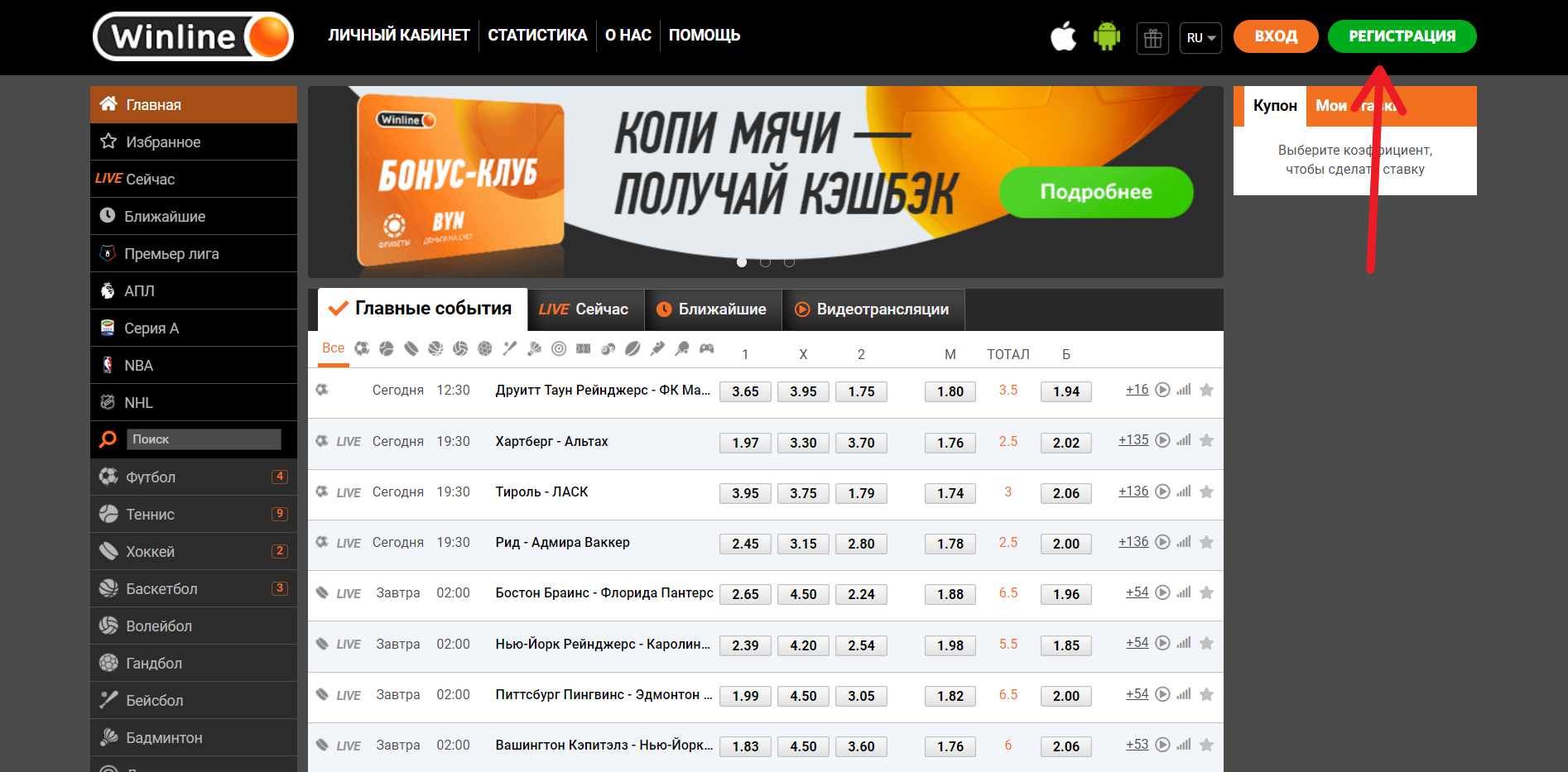The image size is (1568, 772).
Task: Add Друитт Таун Рейнджерс match to favorites
Action: click(1206, 390)
